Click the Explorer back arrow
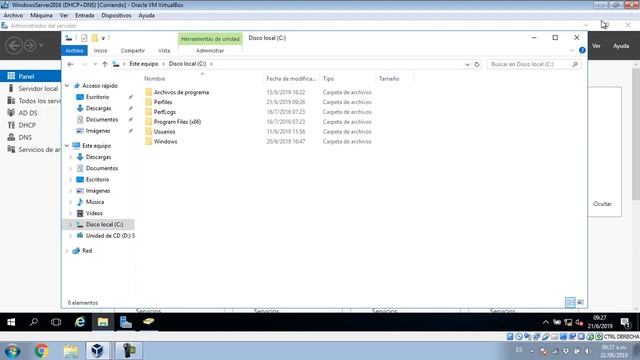 [70, 64]
